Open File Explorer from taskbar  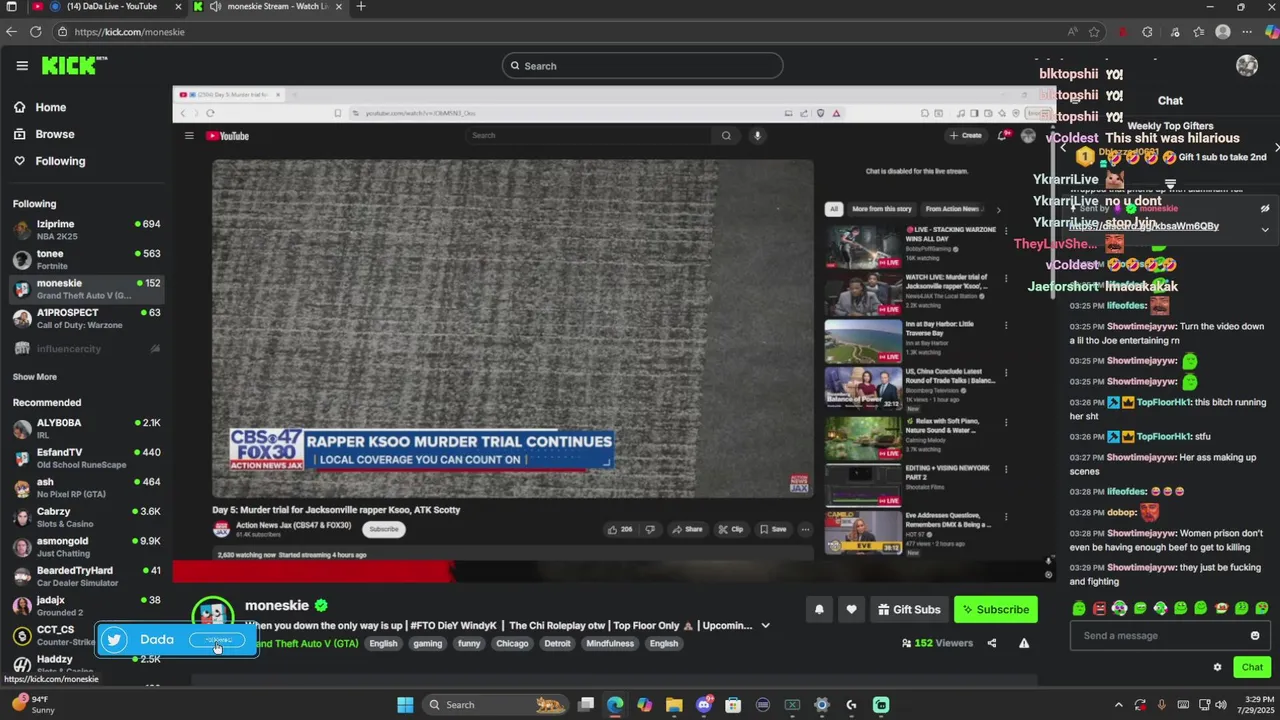click(x=674, y=705)
